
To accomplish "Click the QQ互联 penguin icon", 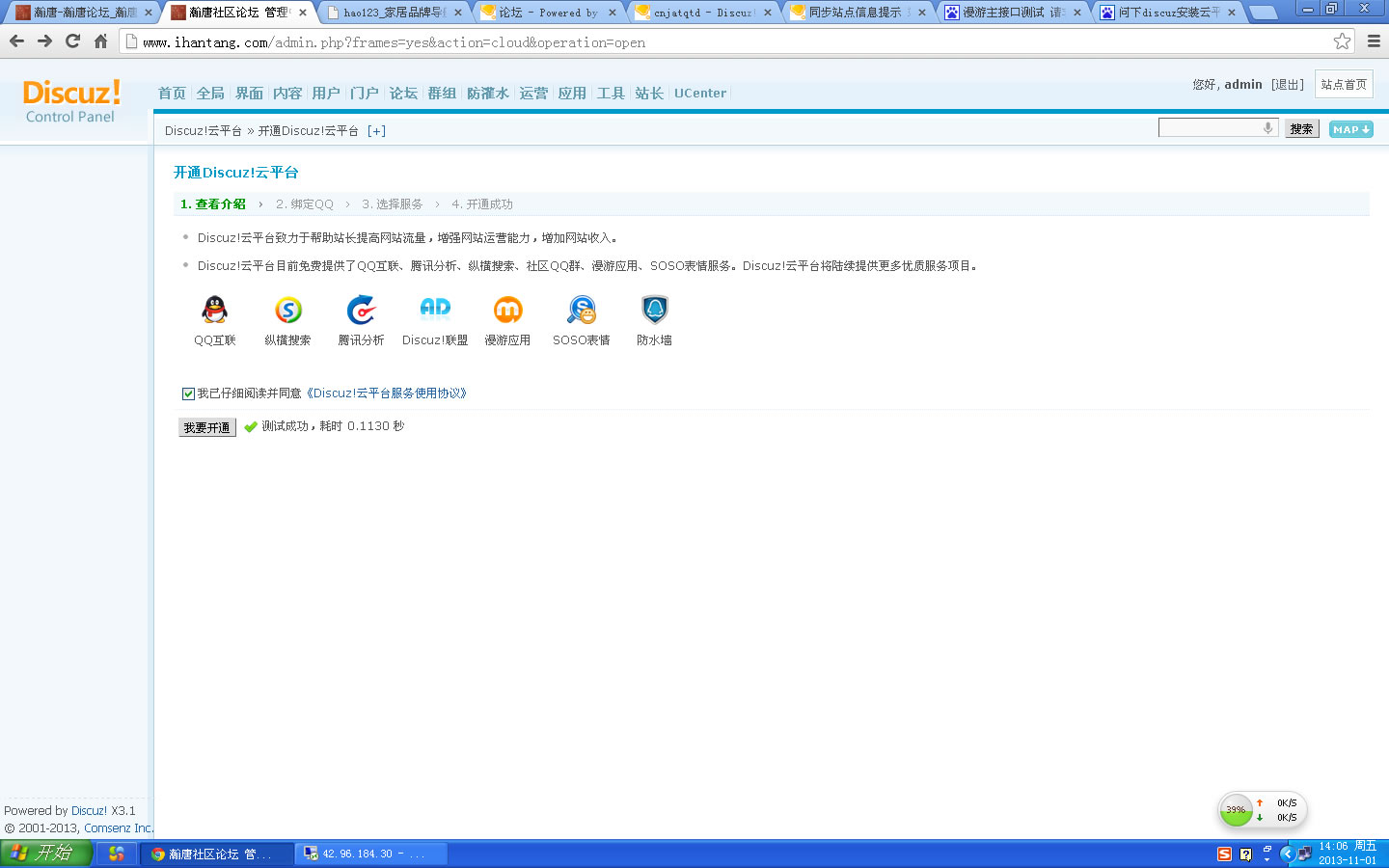I will (214, 310).
